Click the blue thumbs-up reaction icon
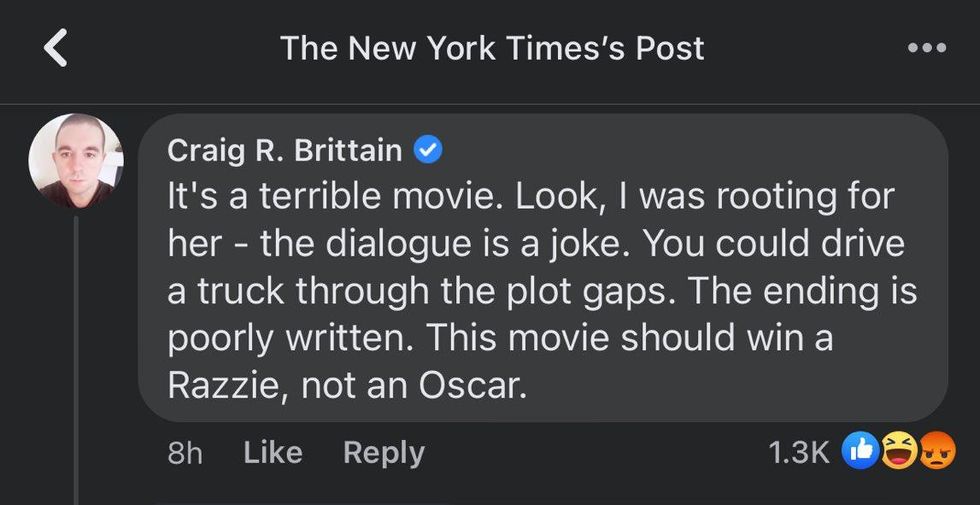This screenshot has height=505, width=980. 860,452
